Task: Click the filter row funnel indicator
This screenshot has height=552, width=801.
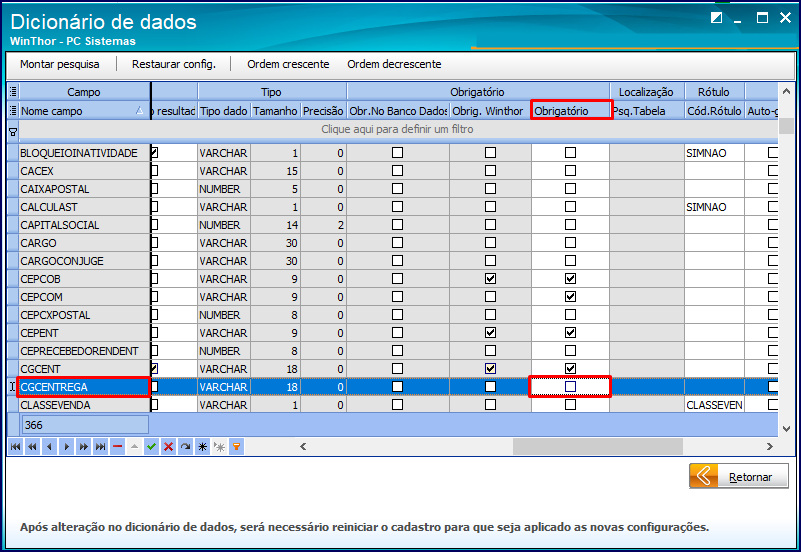Action: click(13, 132)
